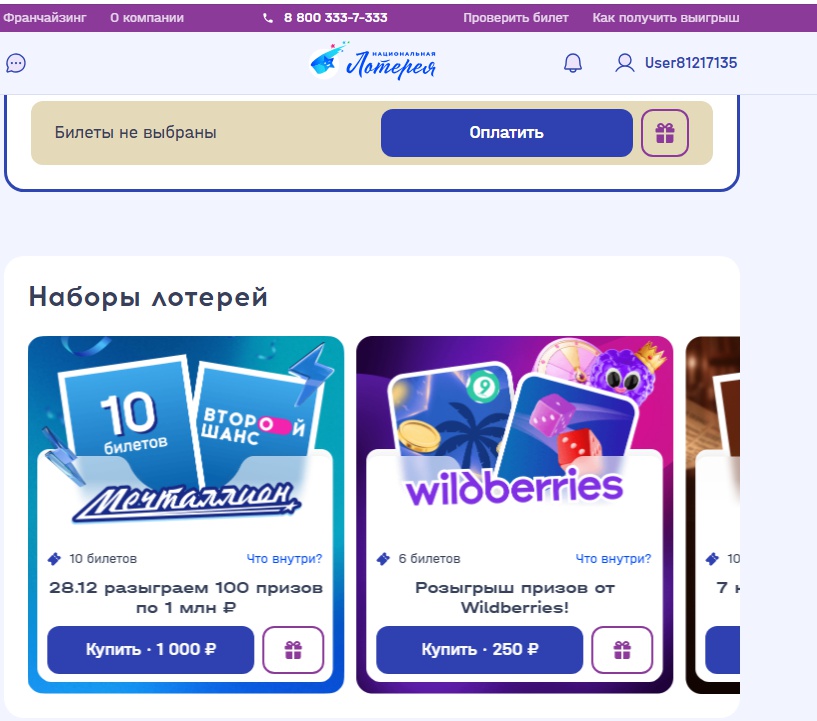Gift the Мечталлион set via gift icon
Image resolution: width=817 pixels, height=721 pixels.
click(x=293, y=650)
